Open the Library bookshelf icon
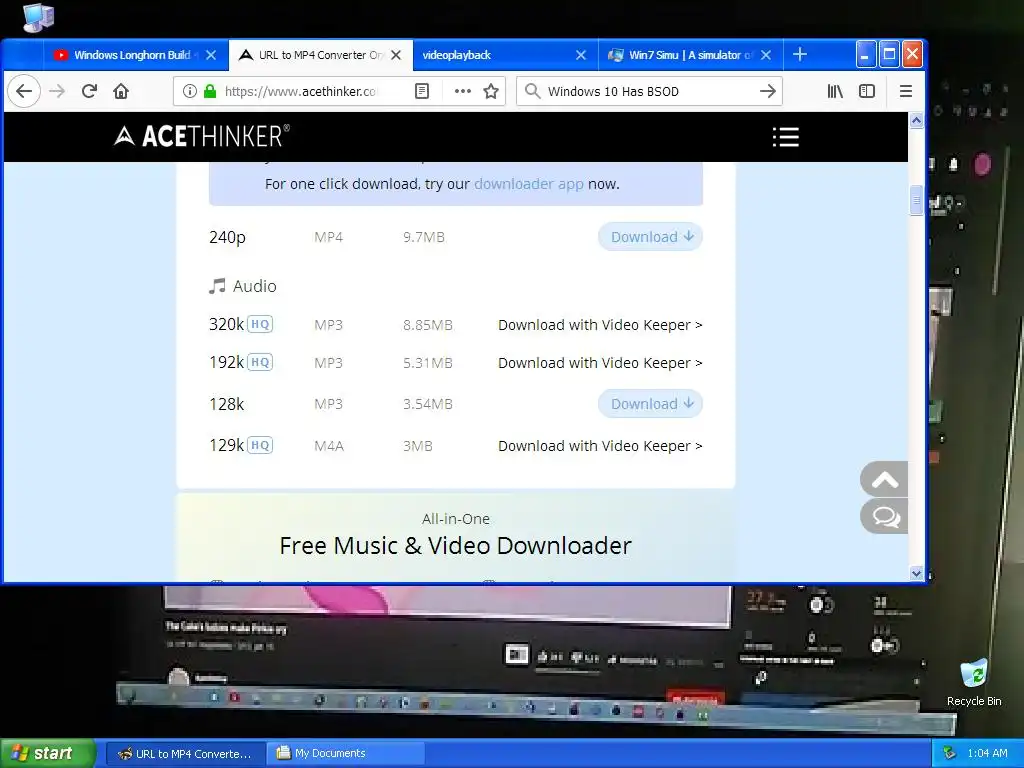This screenshot has width=1024, height=768. coord(835,91)
